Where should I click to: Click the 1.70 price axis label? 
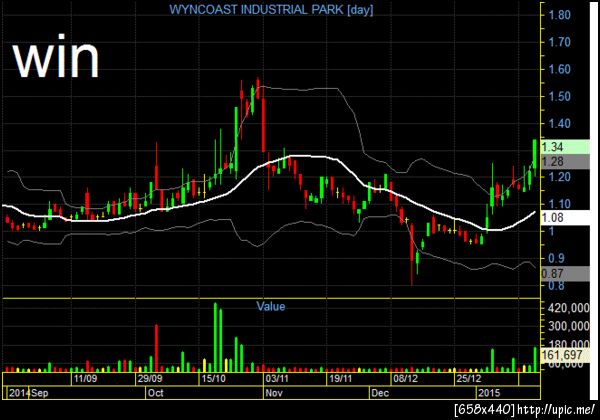coord(559,42)
